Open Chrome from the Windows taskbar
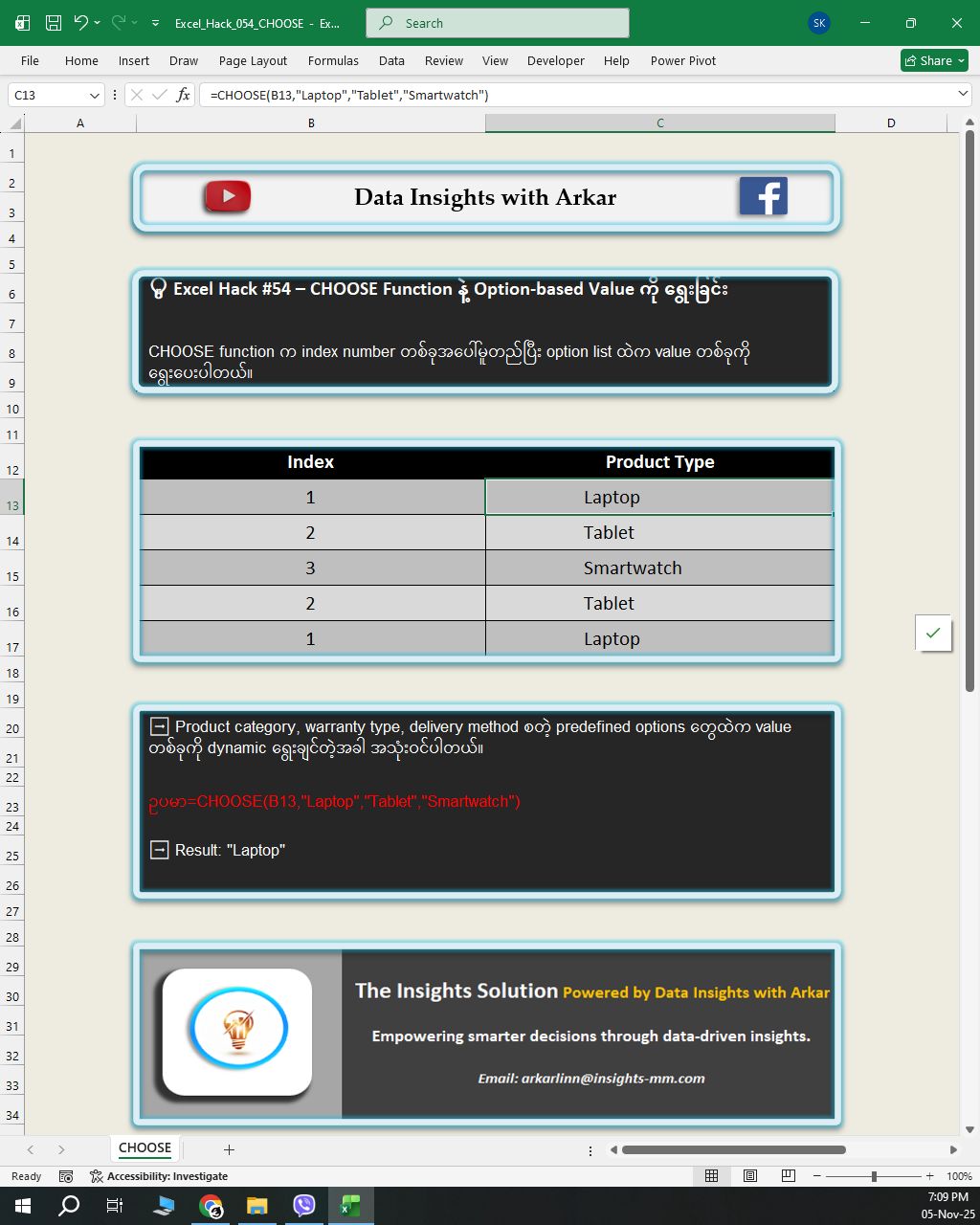The height and width of the screenshot is (1225, 980). [211, 1206]
